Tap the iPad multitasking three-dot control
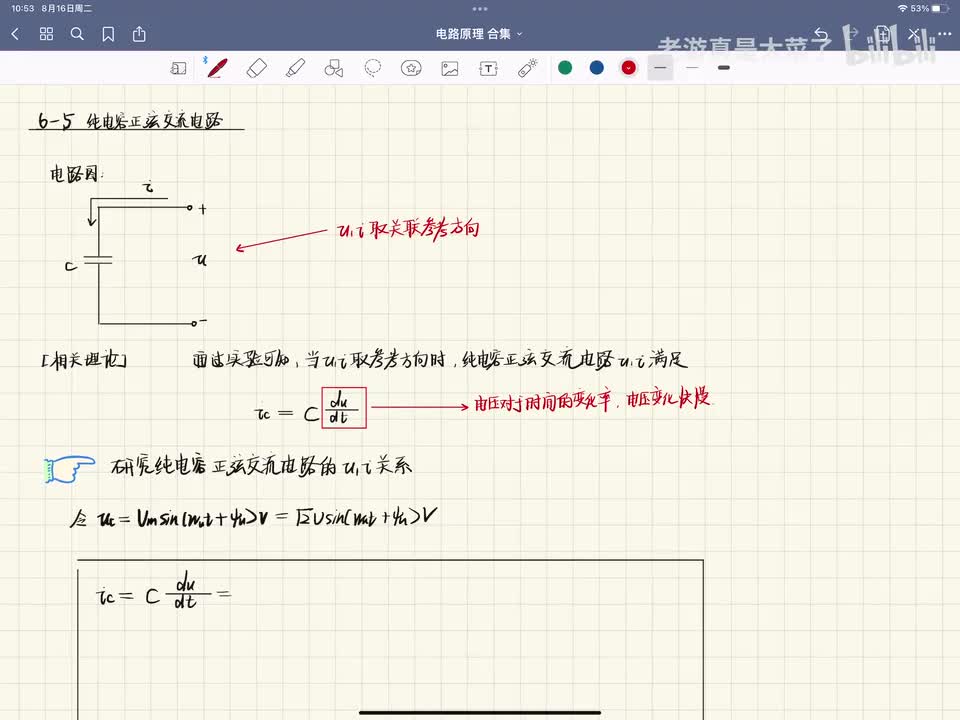960x720 pixels. tap(480, 9)
